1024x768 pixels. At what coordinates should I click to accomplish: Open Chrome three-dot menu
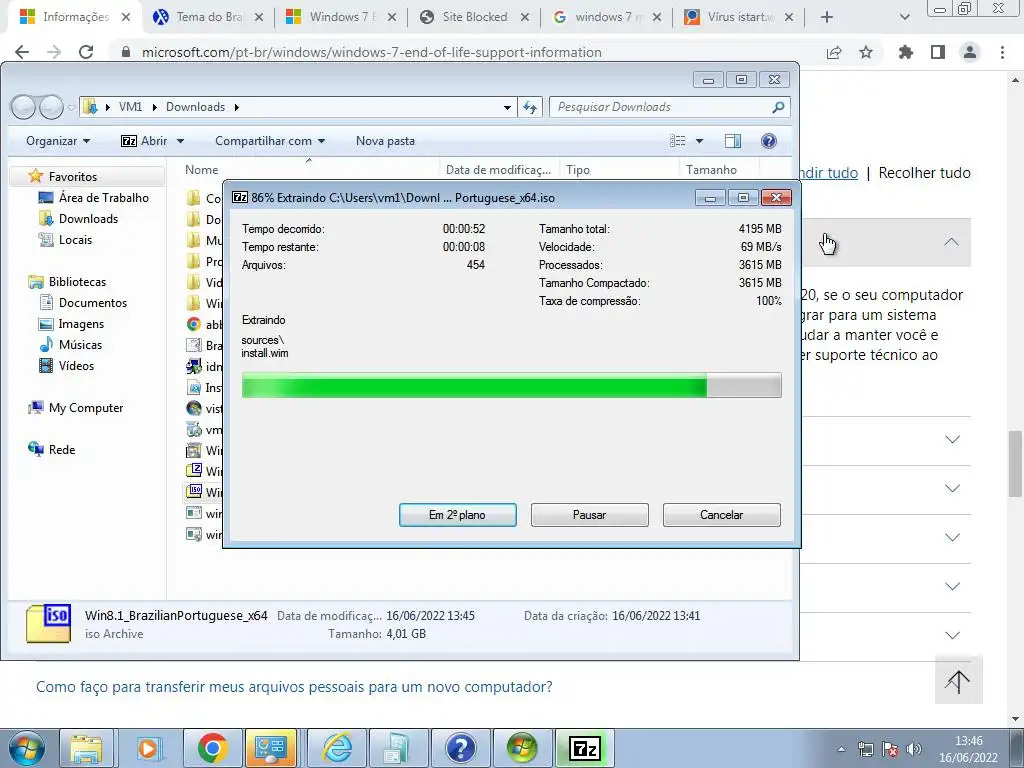1002,52
